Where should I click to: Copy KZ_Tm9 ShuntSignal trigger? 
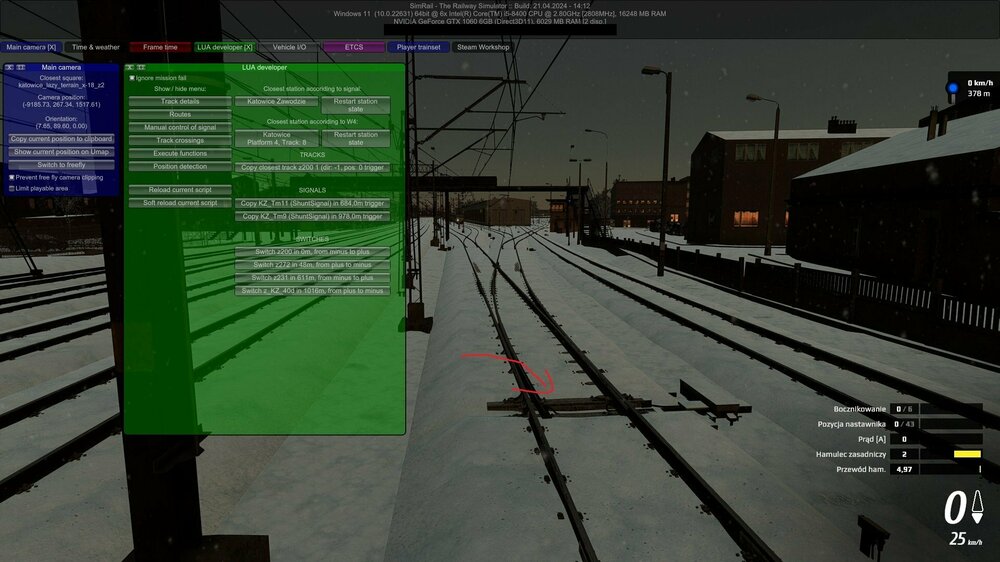point(312,216)
